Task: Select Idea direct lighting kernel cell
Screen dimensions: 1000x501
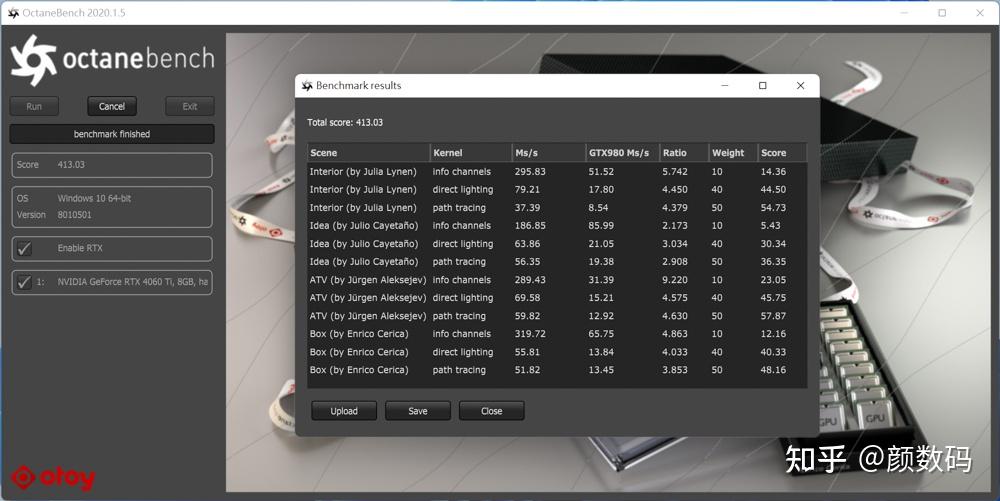Action: [462, 243]
